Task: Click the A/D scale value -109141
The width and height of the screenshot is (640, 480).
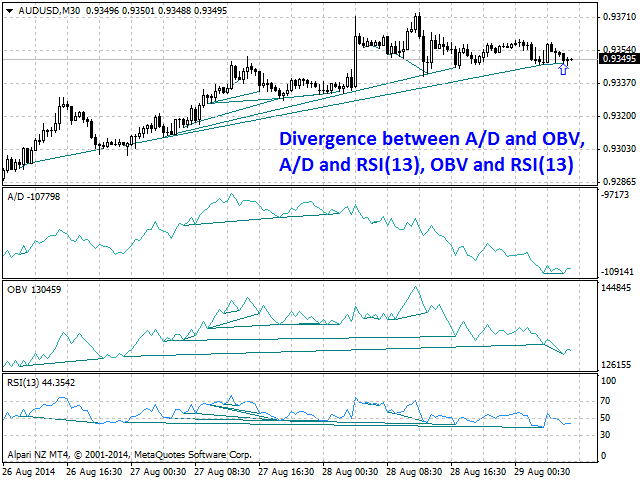Action: pyautogui.click(x=617, y=272)
